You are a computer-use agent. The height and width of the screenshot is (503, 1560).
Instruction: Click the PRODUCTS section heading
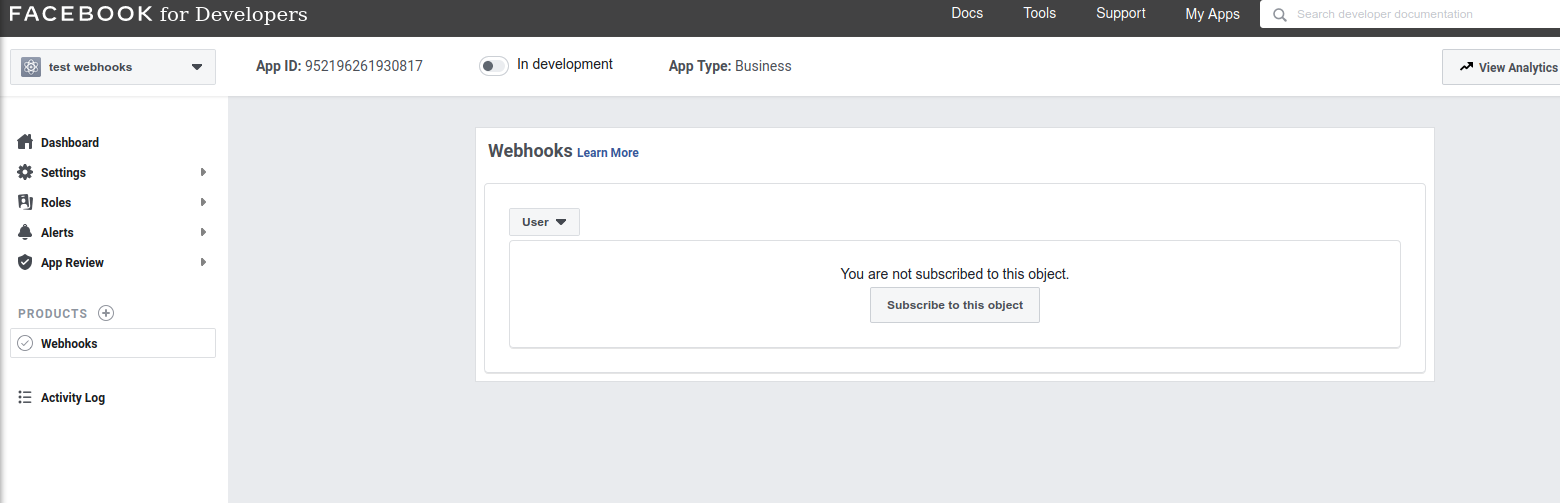click(53, 313)
